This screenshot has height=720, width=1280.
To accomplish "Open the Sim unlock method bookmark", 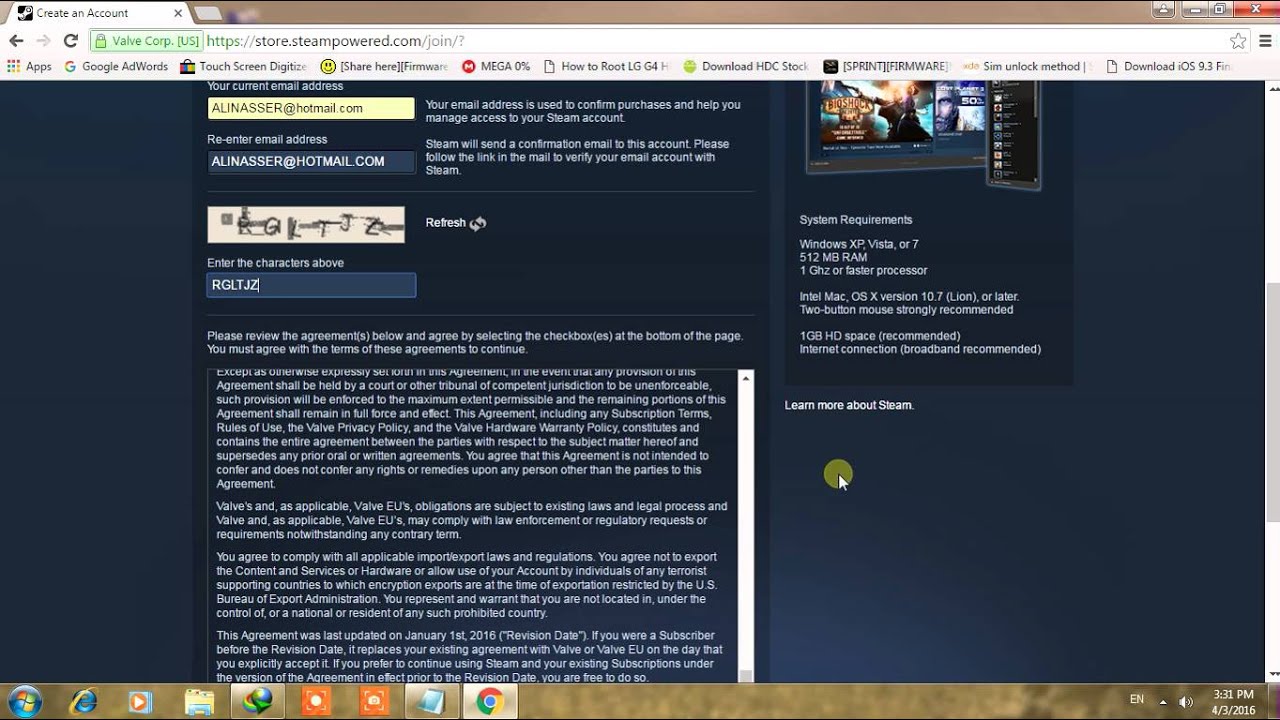I will tap(1027, 66).
